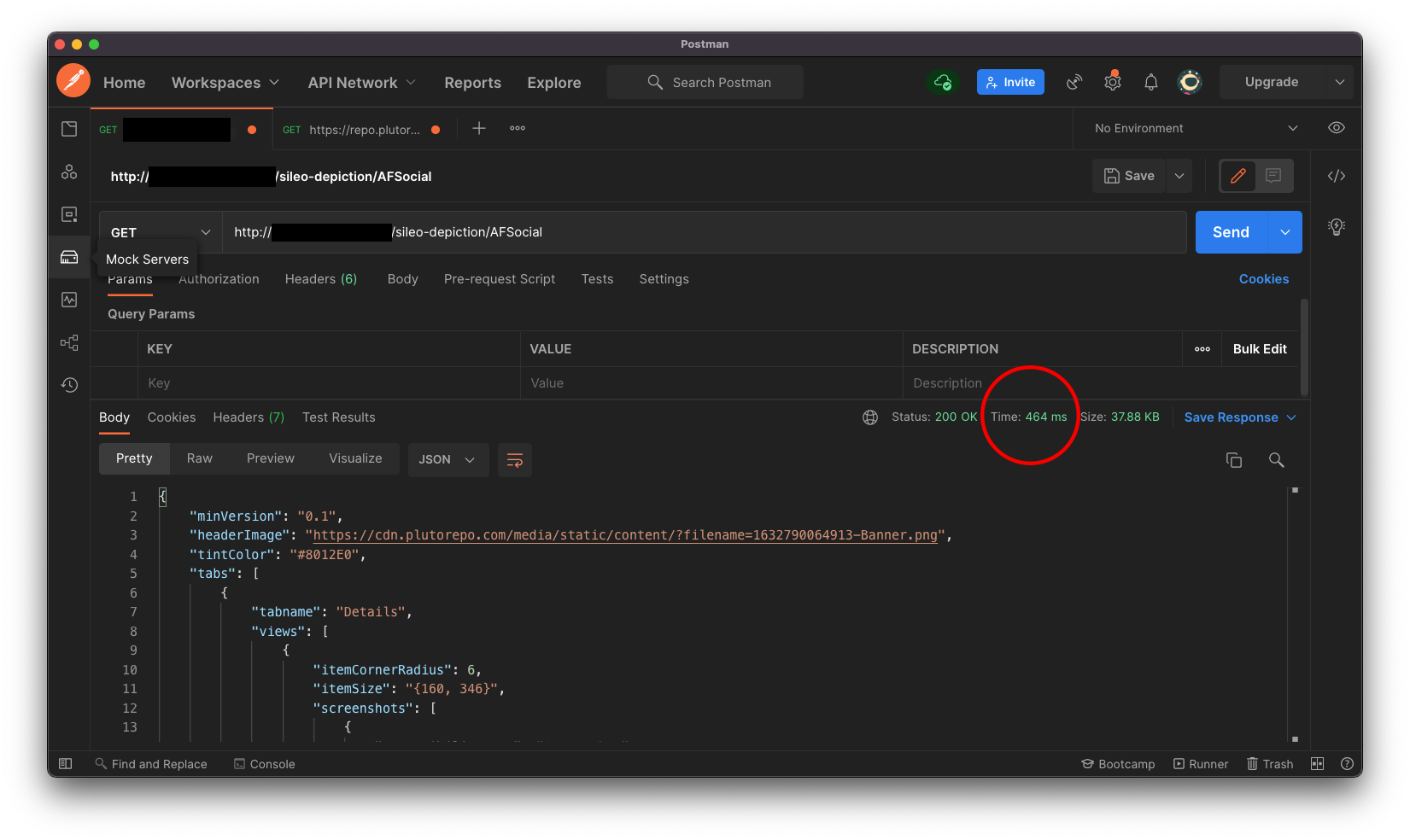Open the request Tests tab
The height and width of the screenshot is (840, 1410).
click(598, 279)
